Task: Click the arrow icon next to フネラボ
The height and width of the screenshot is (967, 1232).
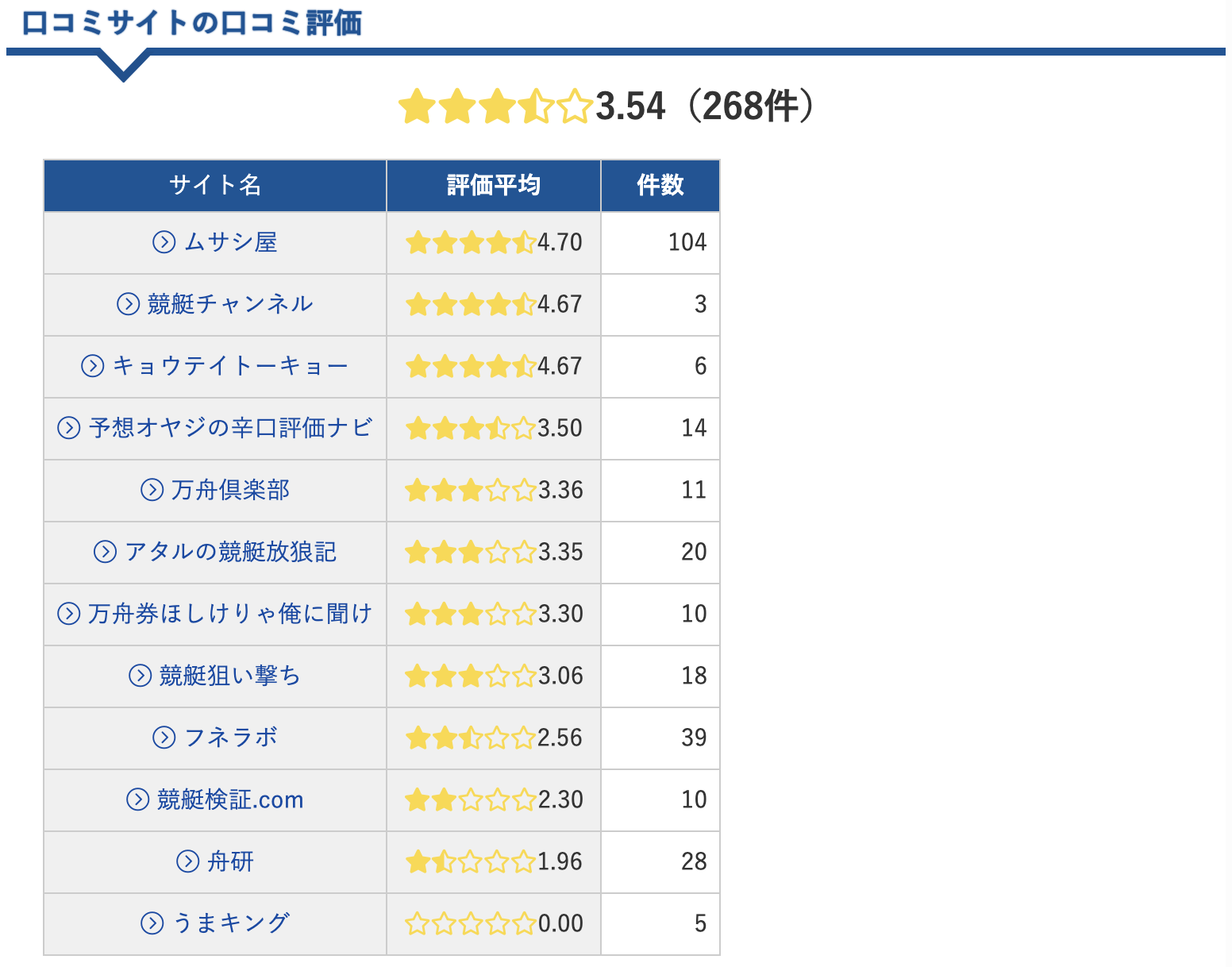Action: 164,738
